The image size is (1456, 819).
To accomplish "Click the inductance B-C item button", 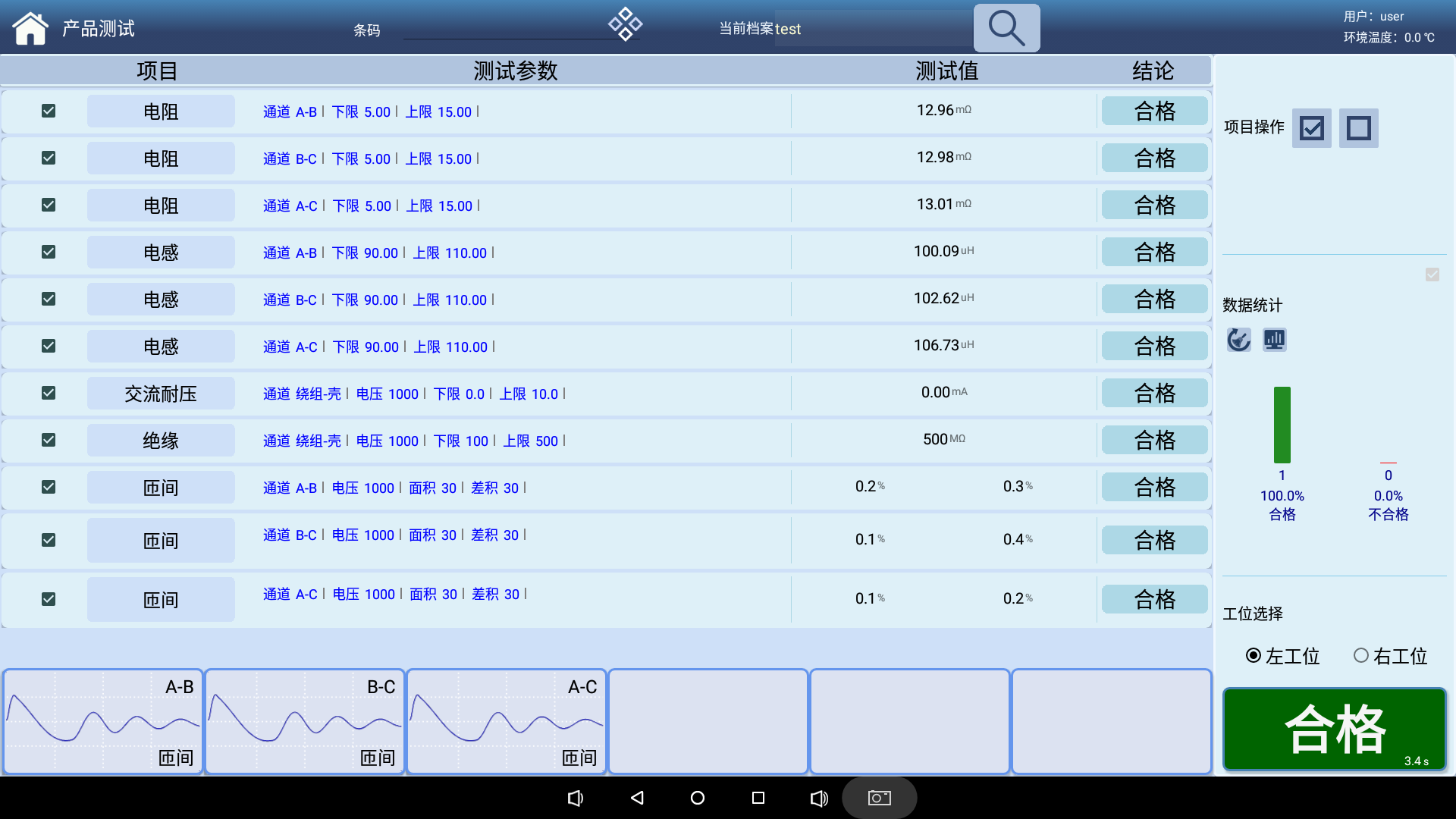I will pos(161,300).
